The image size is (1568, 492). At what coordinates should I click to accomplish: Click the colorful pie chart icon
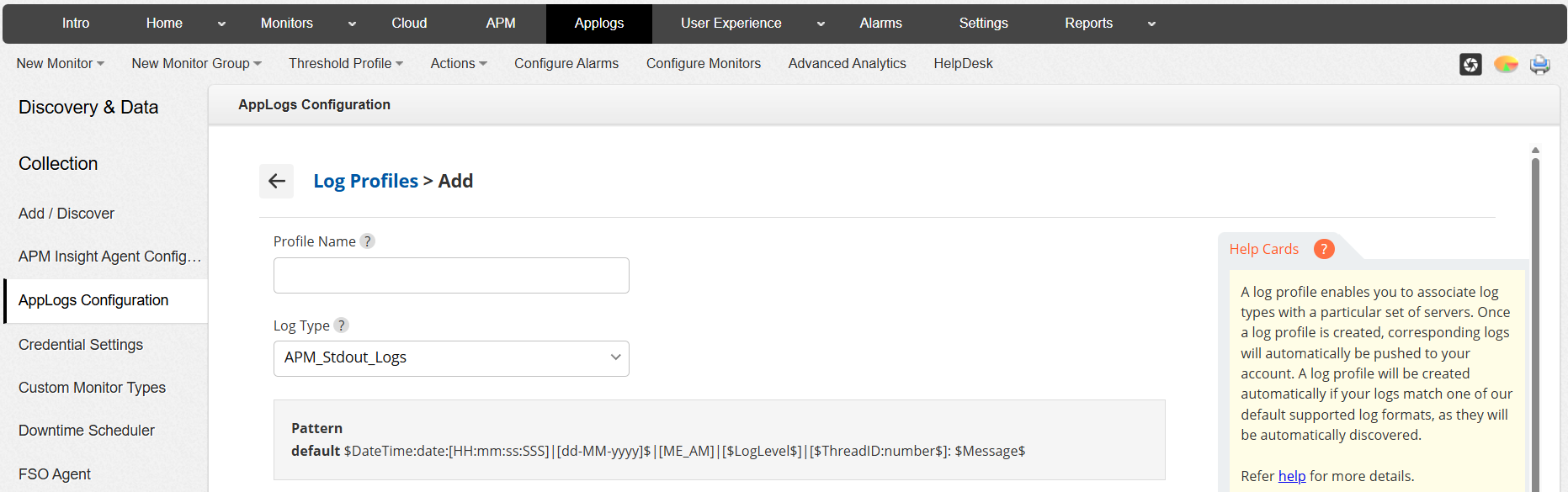tap(1506, 64)
